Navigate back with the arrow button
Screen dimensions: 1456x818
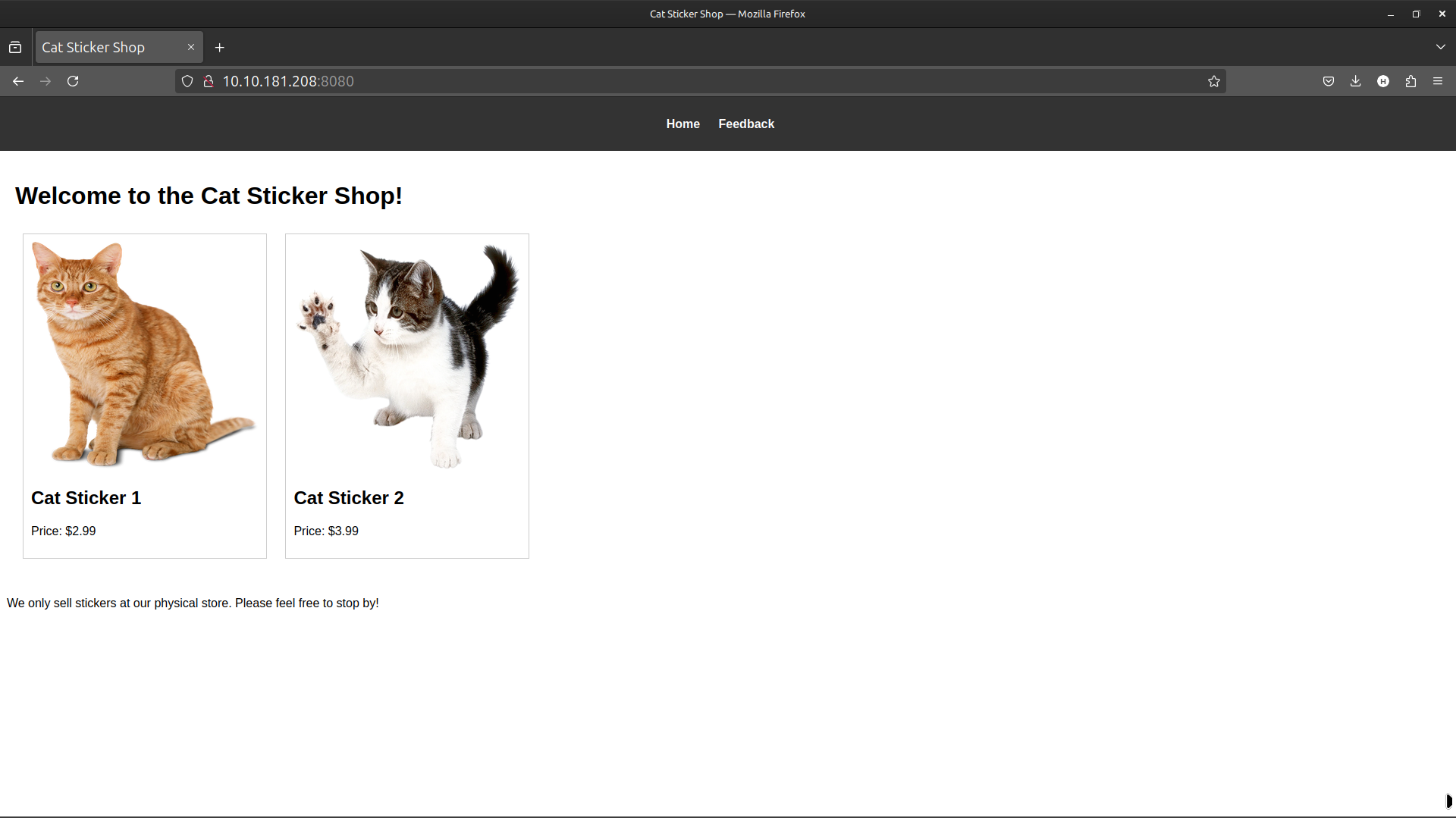(18, 81)
